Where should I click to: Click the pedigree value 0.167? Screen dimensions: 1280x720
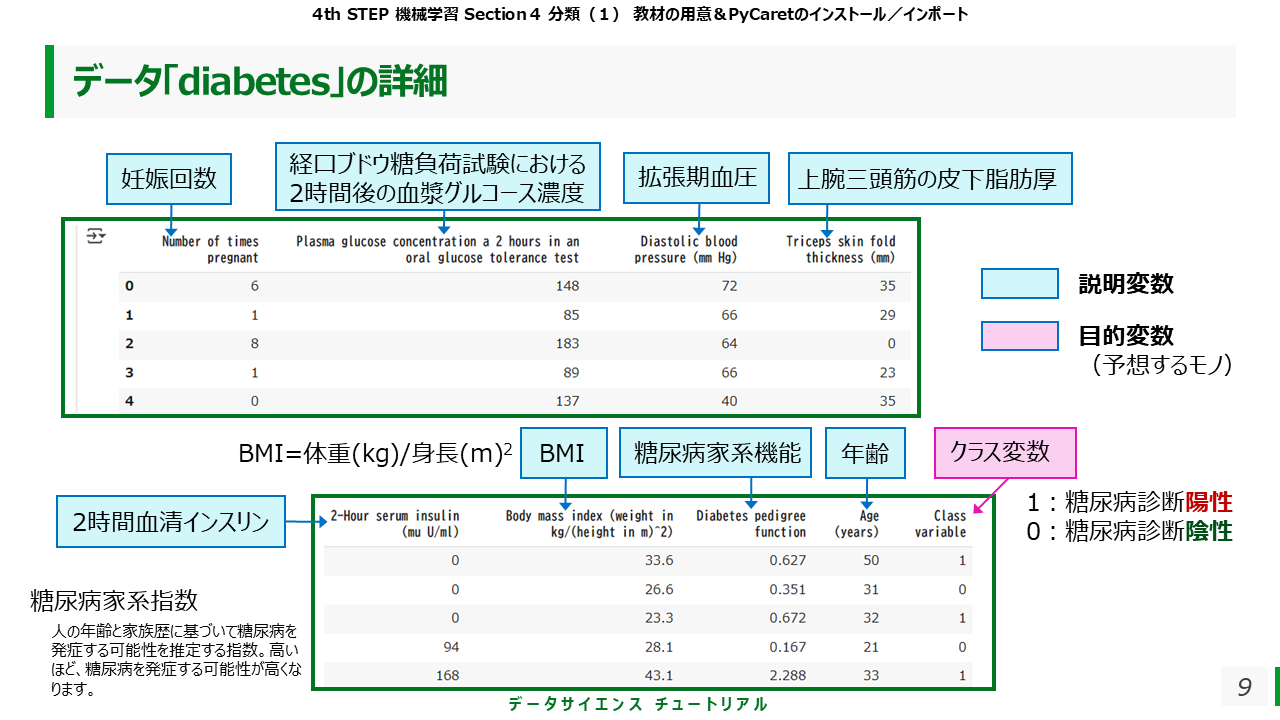click(x=788, y=647)
